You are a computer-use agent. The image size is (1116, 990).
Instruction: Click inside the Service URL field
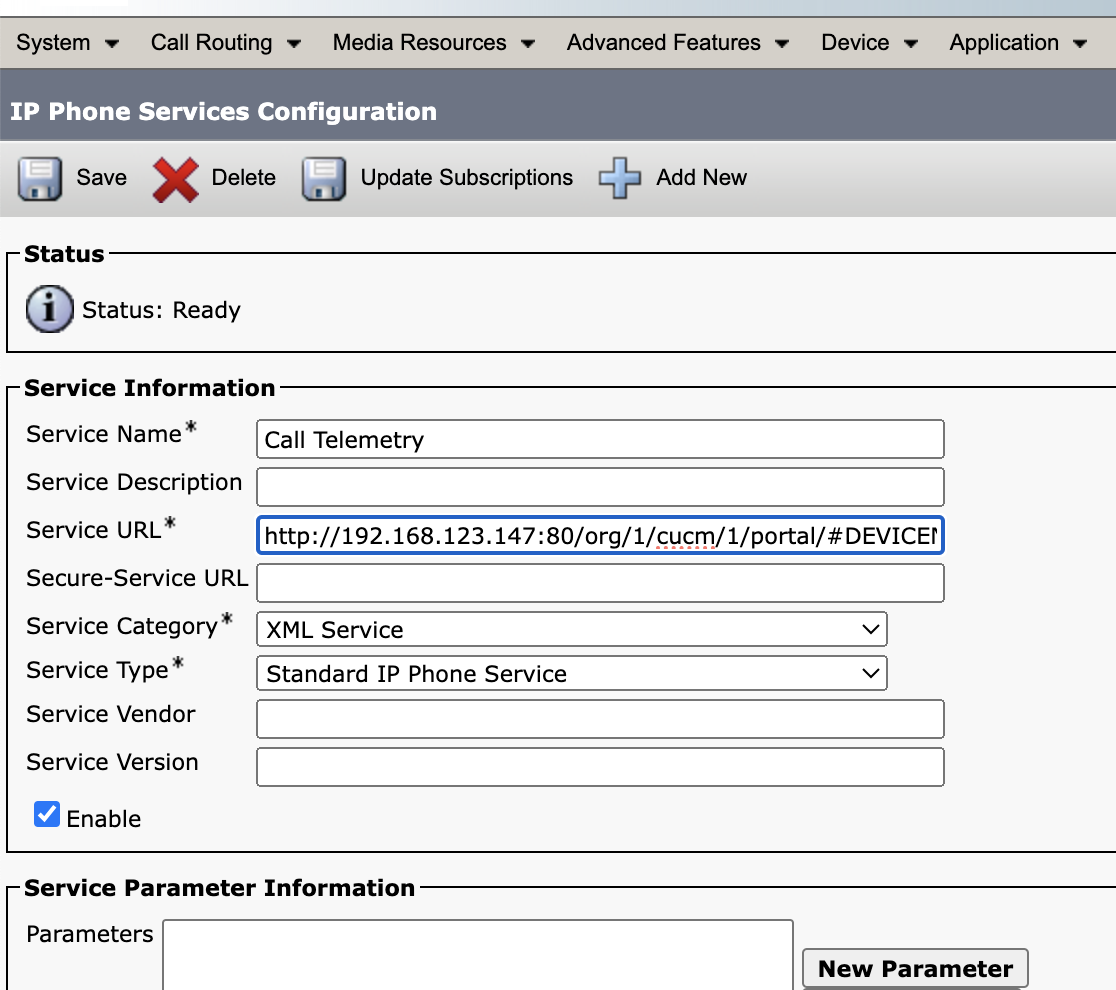[600, 537]
